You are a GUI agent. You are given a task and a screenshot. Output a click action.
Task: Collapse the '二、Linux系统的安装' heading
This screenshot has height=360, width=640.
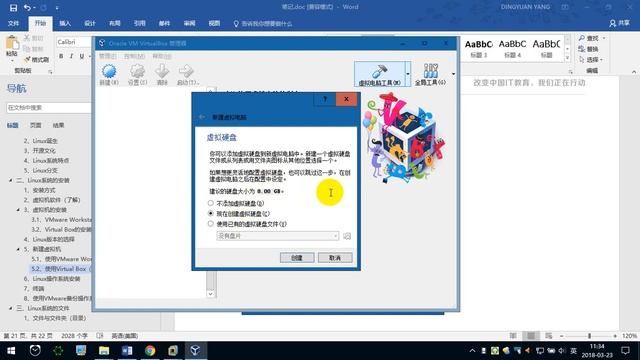point(11,180)
